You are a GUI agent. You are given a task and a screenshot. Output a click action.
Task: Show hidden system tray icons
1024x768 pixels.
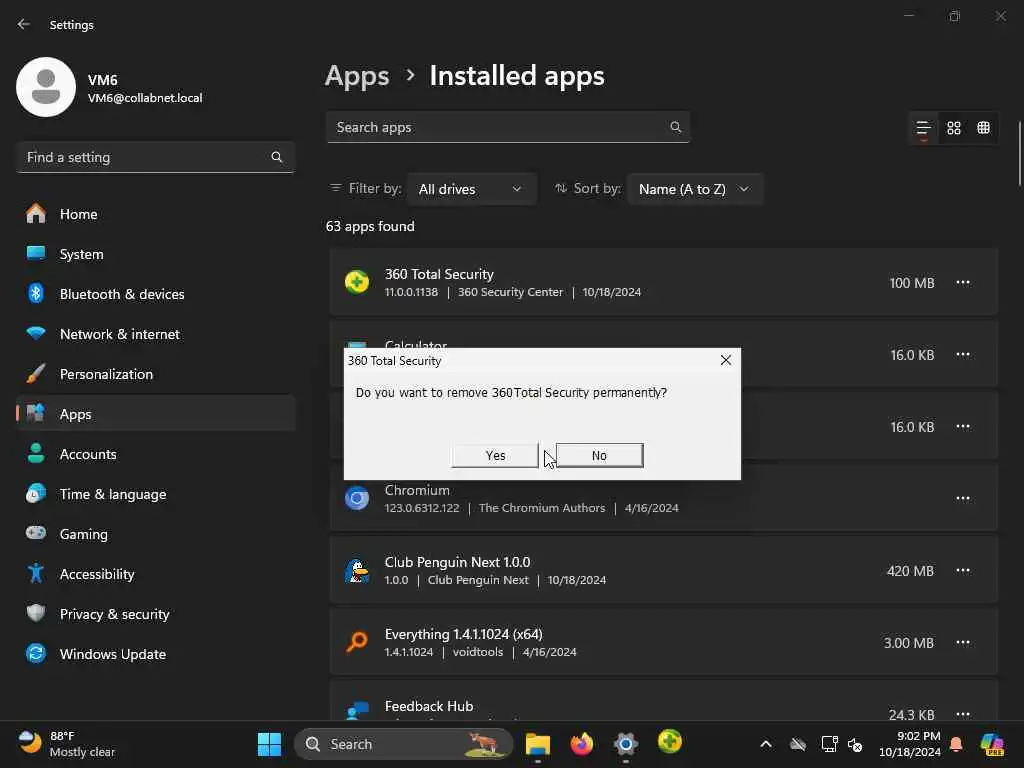point(766,744)
